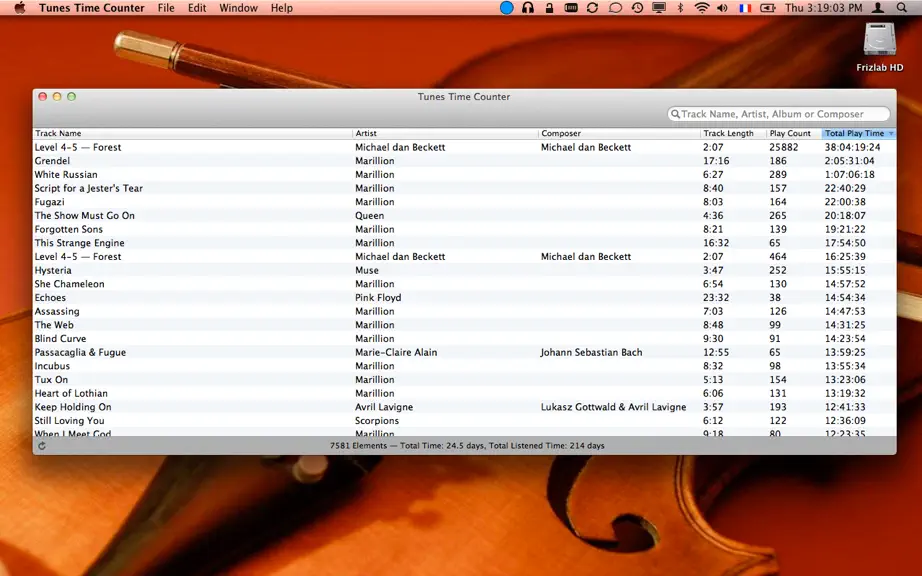Select the Forgotten Sons track row
The height and width of the screenshot is (576, 922).
click(465, 229)
